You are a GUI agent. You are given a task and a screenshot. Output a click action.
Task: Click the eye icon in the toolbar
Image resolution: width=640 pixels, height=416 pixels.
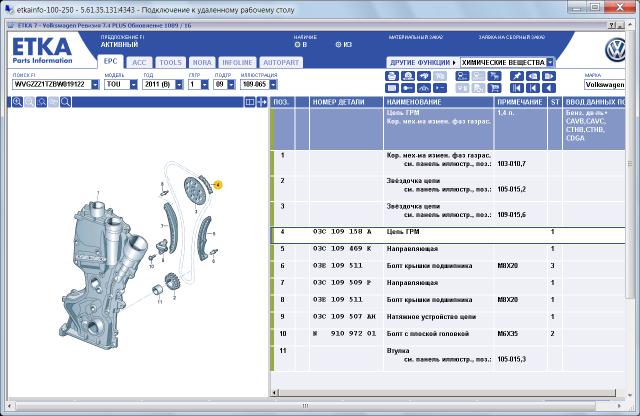533,76
